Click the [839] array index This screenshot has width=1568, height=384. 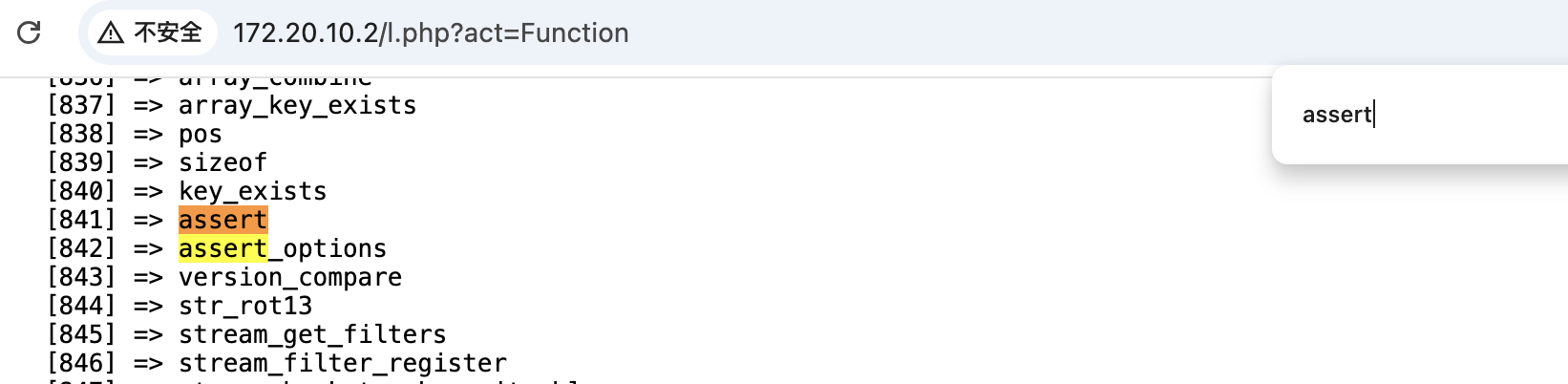[81, 162]
